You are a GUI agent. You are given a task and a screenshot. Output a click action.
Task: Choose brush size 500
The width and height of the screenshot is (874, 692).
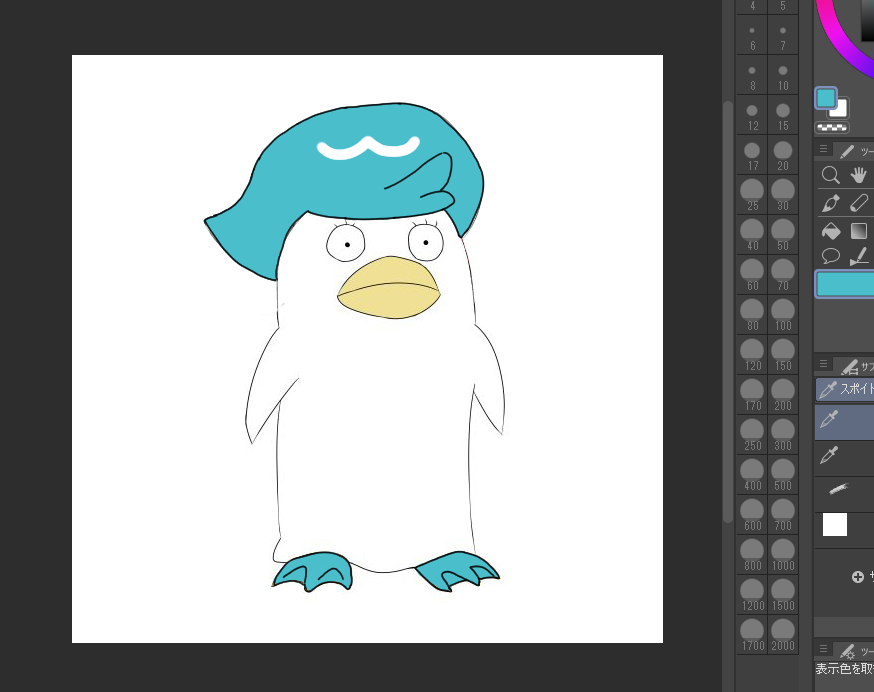783,475
